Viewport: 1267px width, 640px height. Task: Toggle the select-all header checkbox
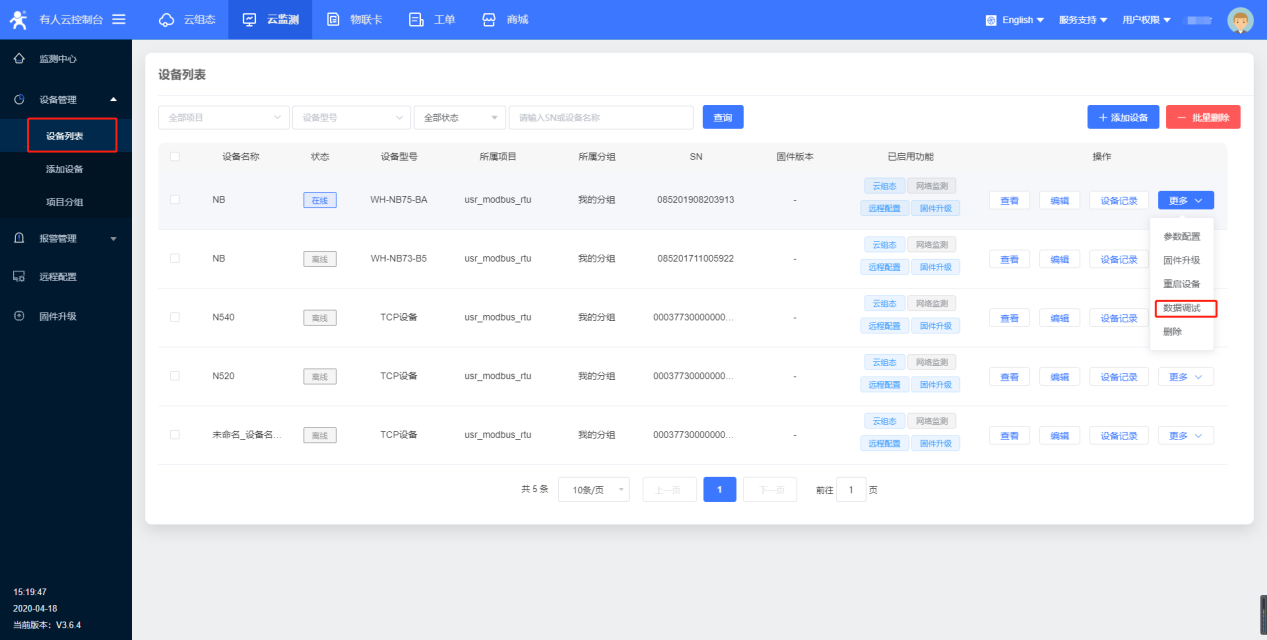(x=175, y=157)
